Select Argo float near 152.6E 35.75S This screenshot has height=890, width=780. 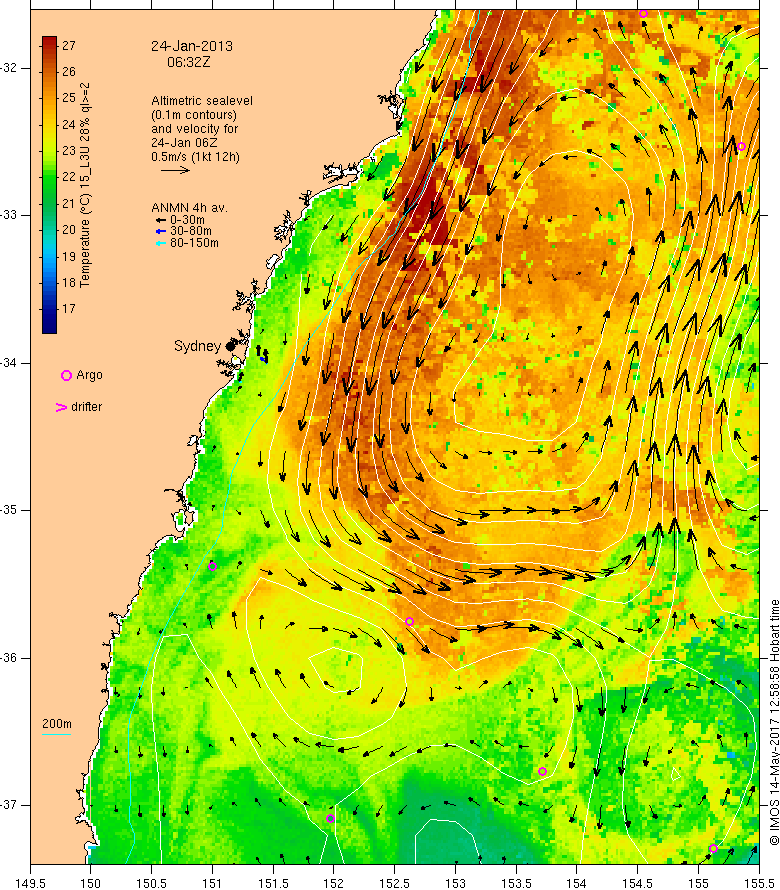pyautogui.click(x=409, y=622)
